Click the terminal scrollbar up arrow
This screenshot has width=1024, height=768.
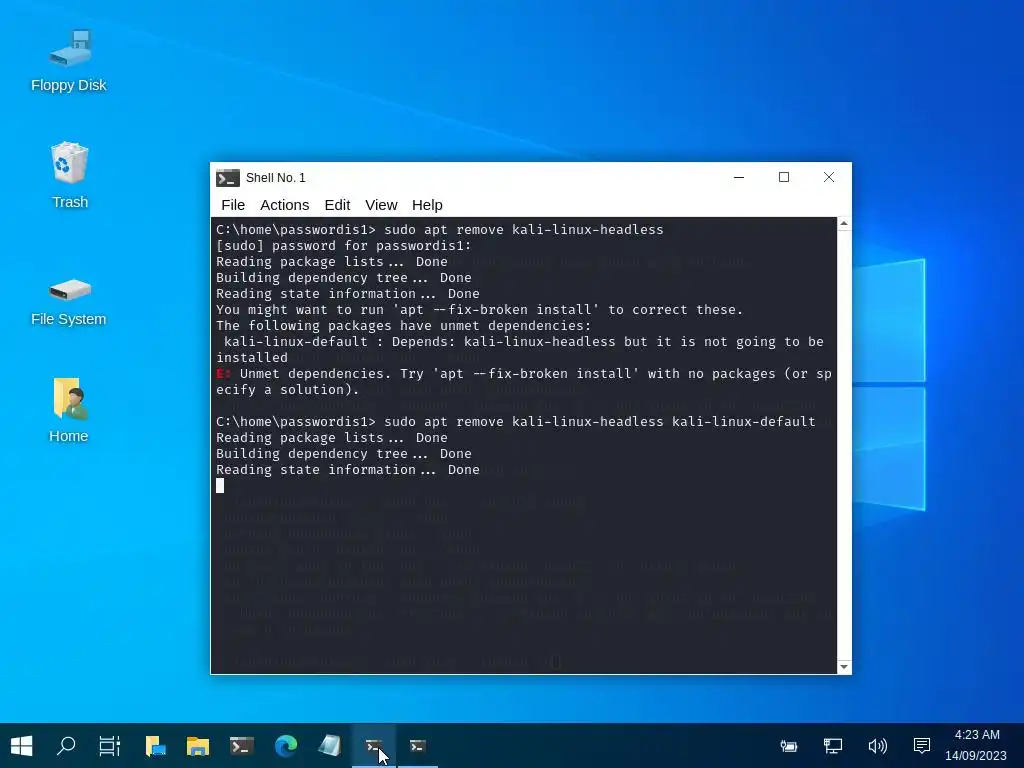coord(844,224)
